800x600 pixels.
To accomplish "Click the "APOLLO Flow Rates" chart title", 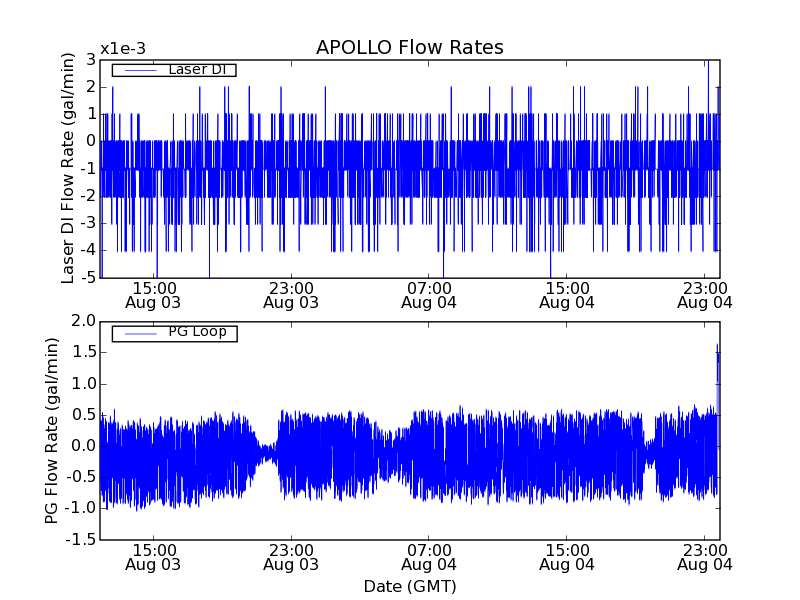I will [409, 48].
